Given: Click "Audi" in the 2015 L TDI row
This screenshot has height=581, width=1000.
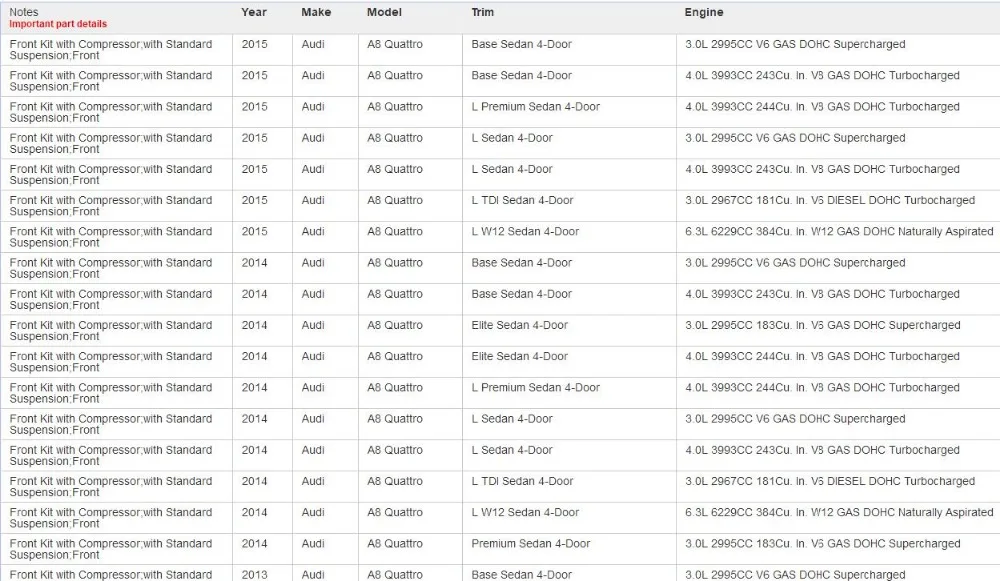Looking at the screenshot, I should click(313, 200).
